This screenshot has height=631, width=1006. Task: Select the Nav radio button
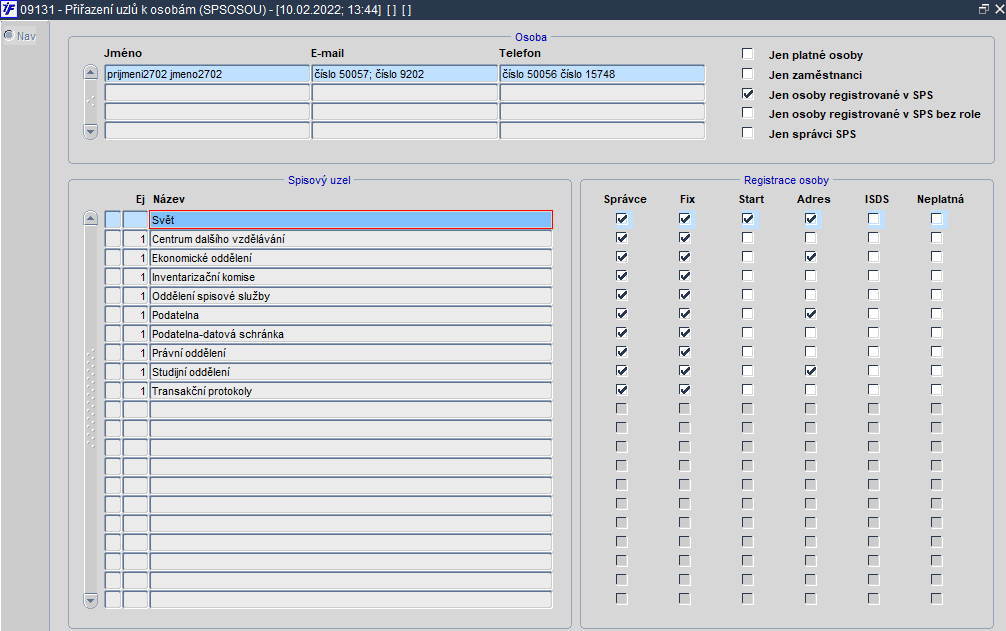coord(9,35)
